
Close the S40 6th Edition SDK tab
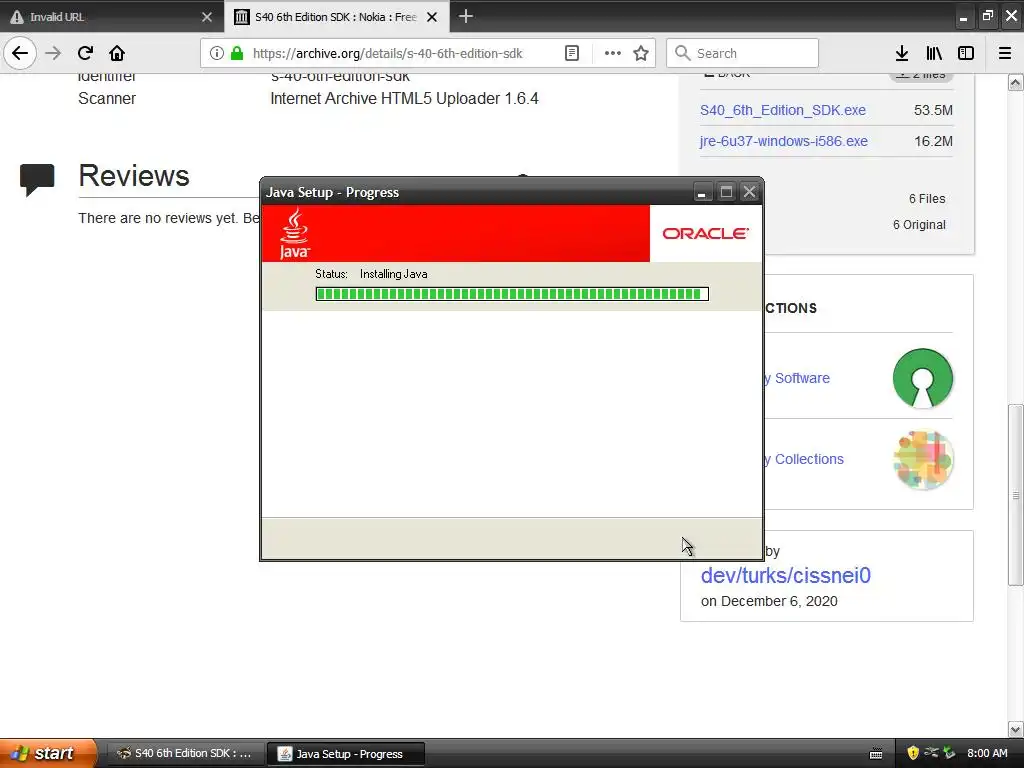(432, 17)
